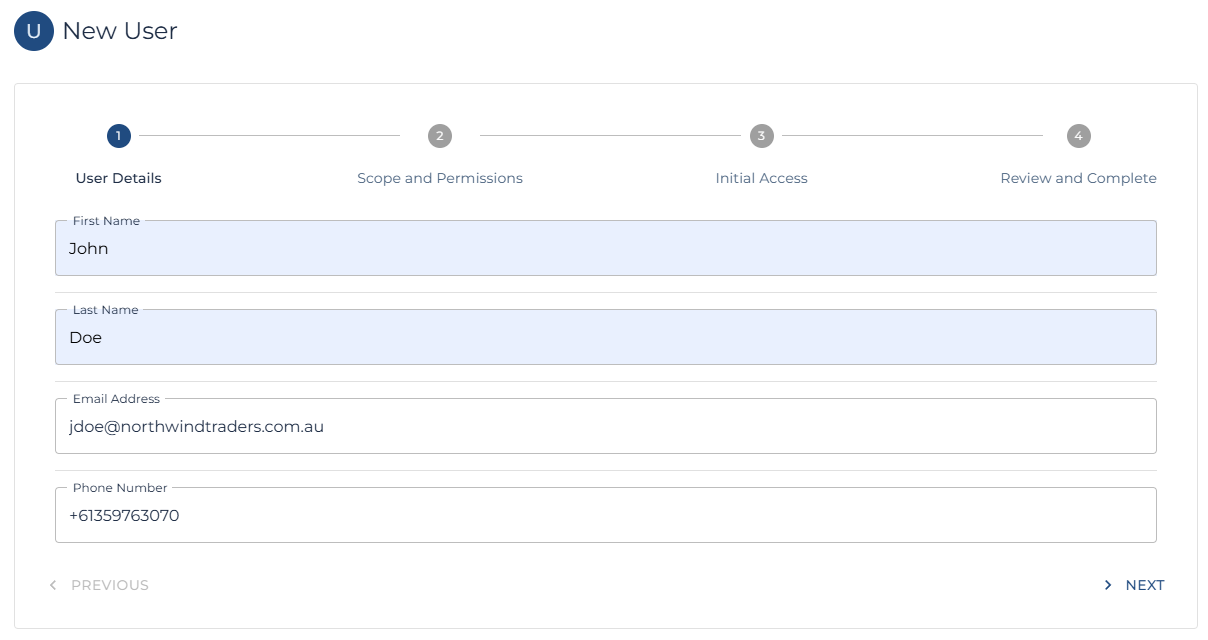Select the Review and Complete step label
Viewport: 1208px width, 640px height.
coord(1078,178)
